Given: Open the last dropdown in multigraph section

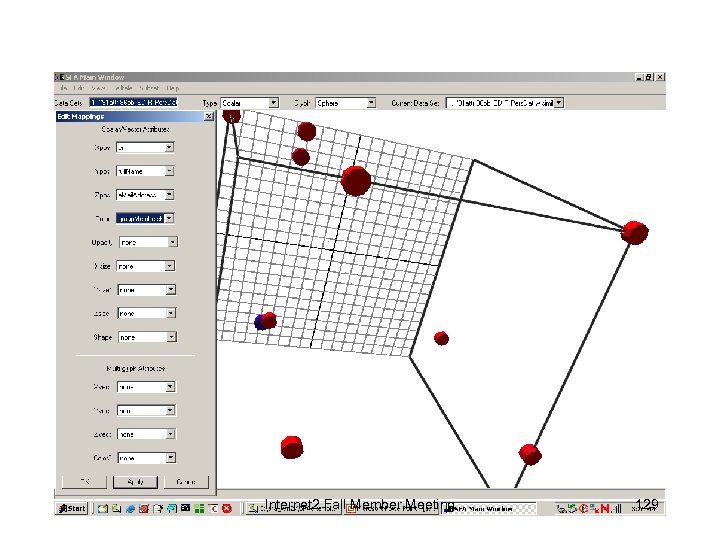Looking at the screenshot, I should tap(146, 458).
